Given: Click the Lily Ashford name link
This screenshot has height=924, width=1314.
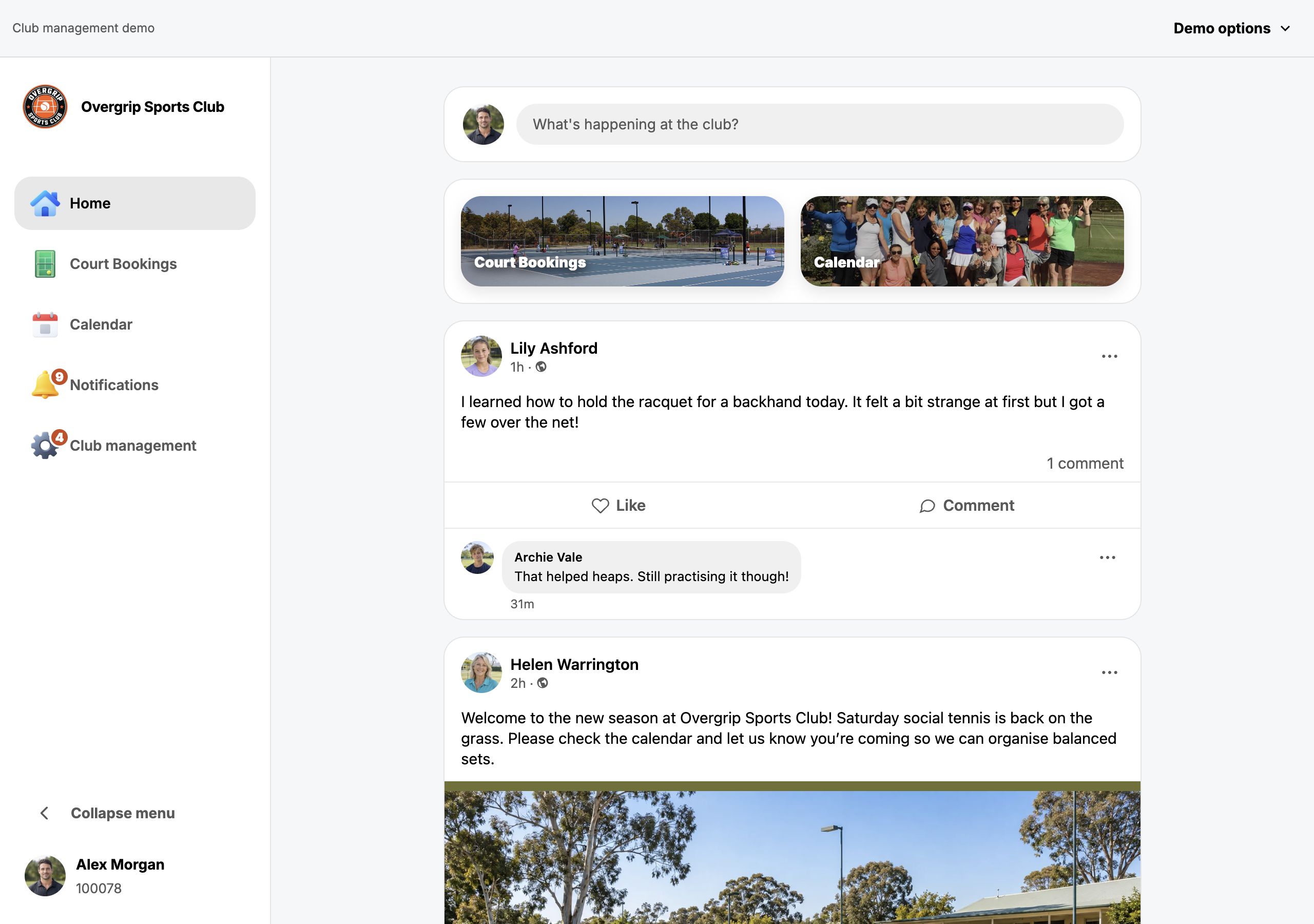Looking at the screenshot, I should pyautogui.click(x=553, y=348).
